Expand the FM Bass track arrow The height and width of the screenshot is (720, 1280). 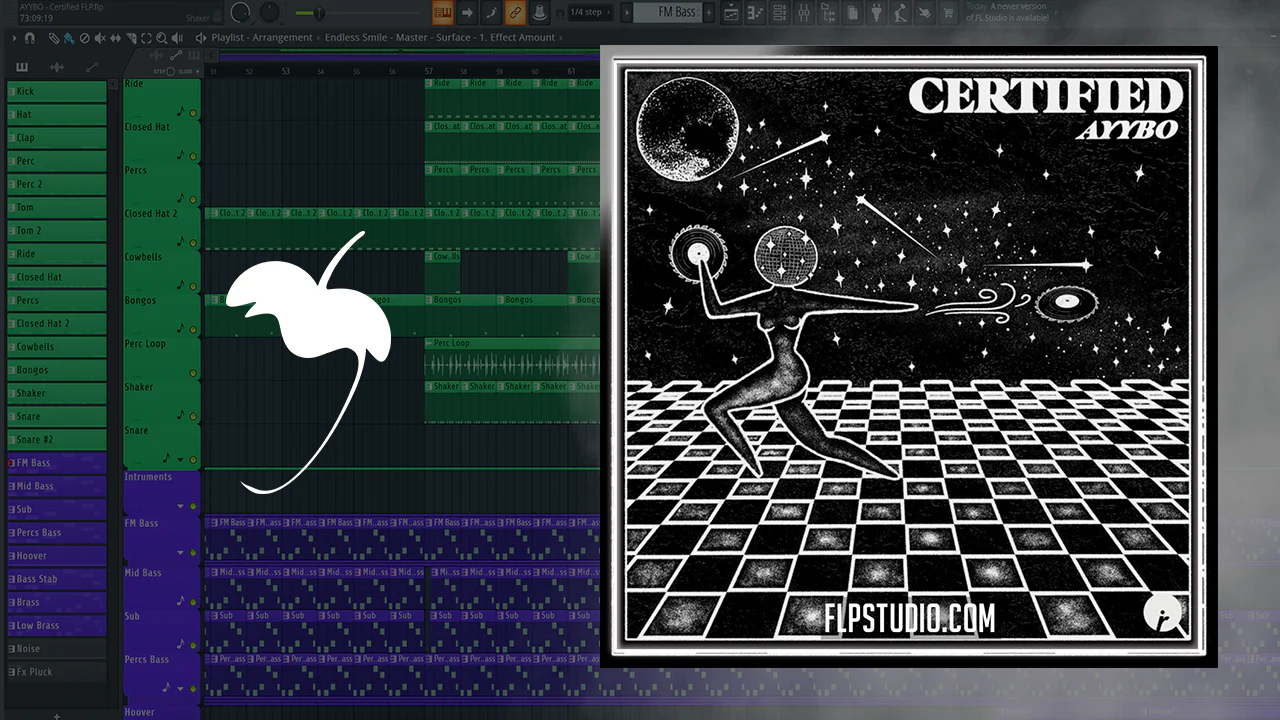pyautogui.click(x=181, y=552)
